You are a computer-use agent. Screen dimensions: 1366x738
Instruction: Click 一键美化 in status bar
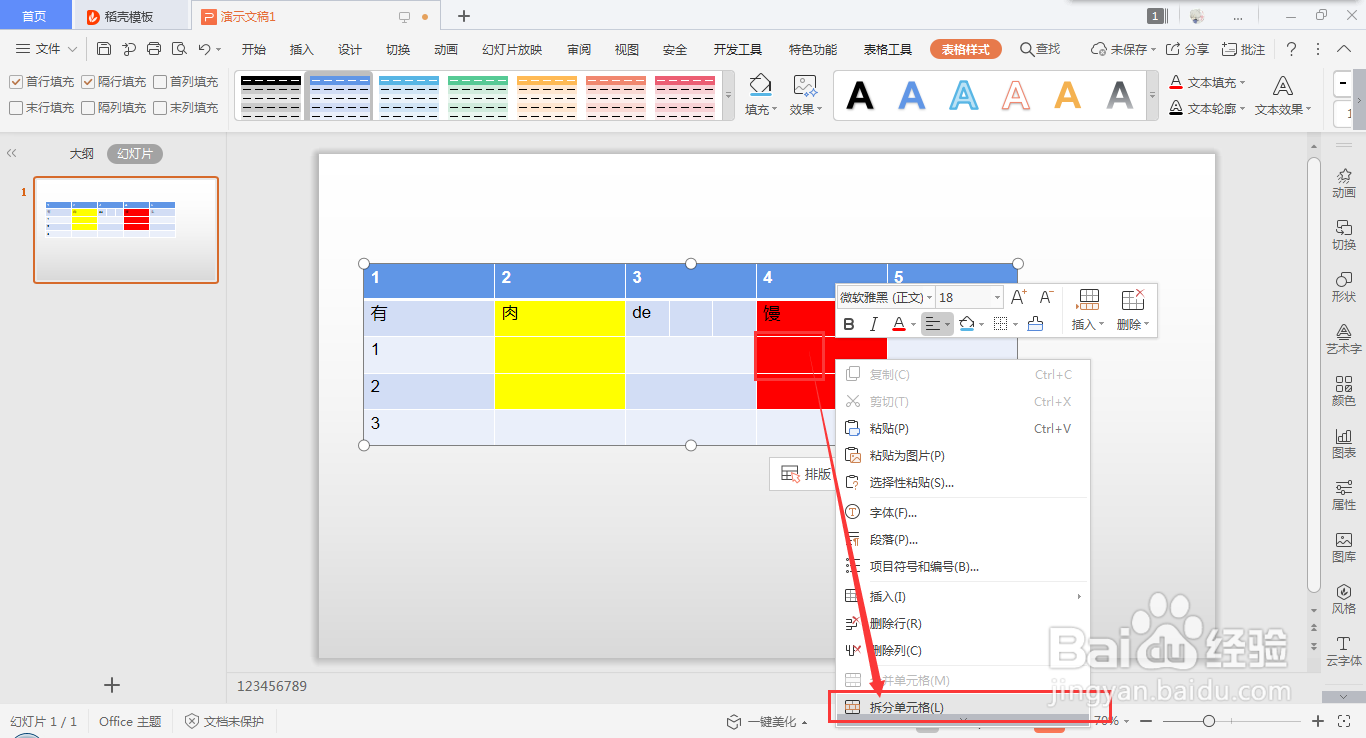pyautogui.click(x=767, y=721)
